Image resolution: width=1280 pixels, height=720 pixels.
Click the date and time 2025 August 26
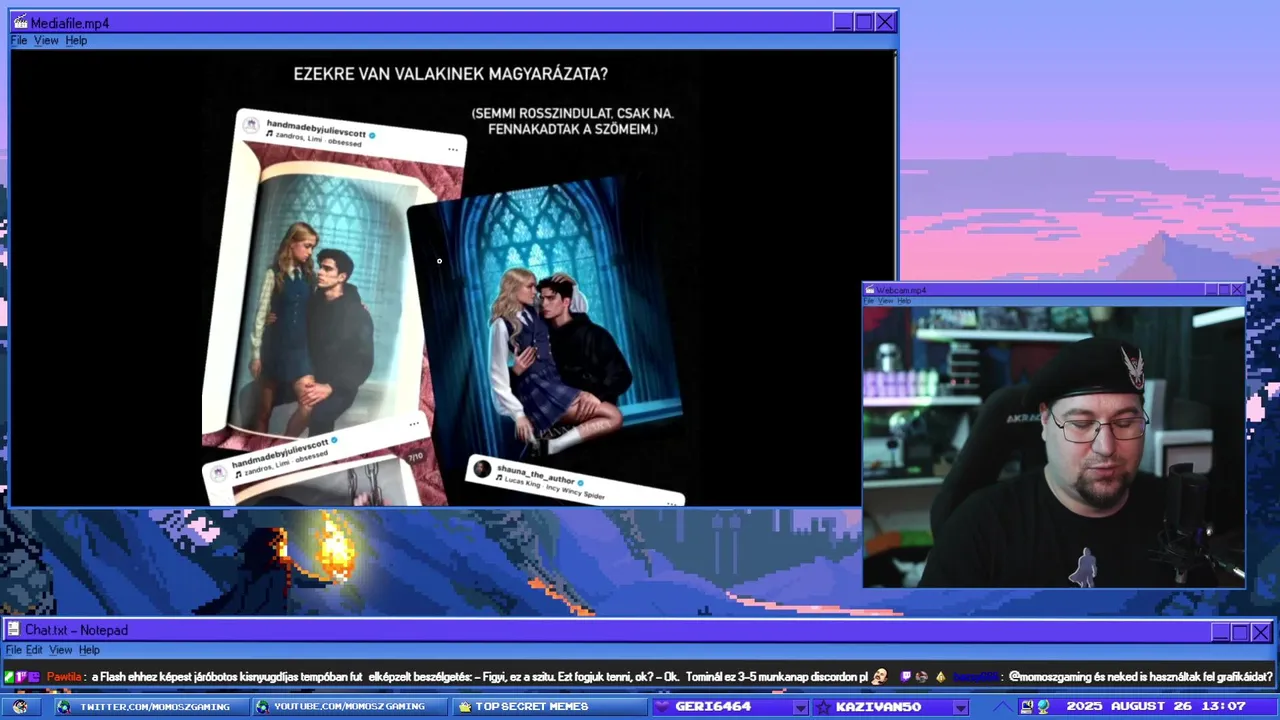click(x=1156, y=707)
